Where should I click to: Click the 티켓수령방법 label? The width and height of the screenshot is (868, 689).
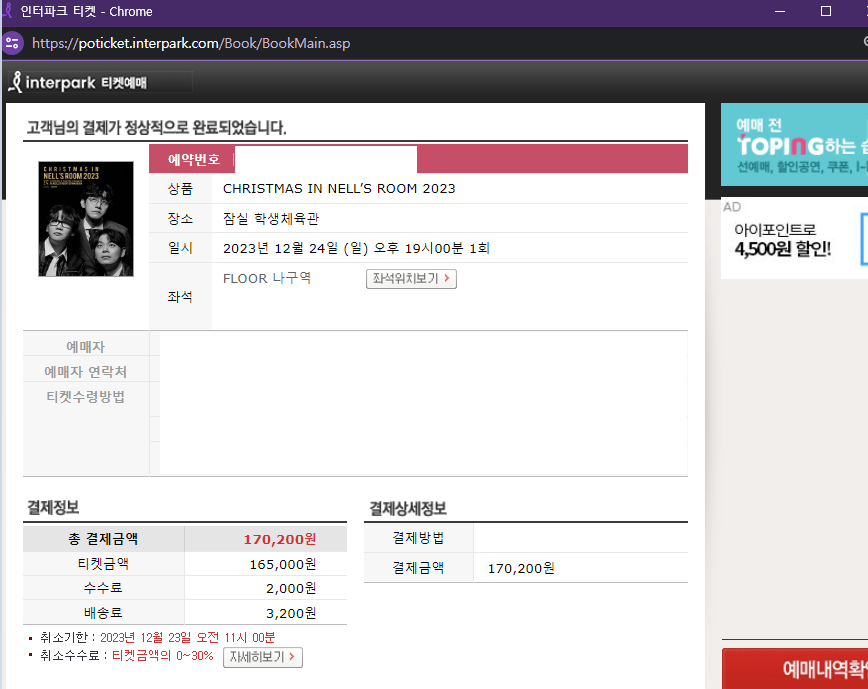click(x=86, y=397)
